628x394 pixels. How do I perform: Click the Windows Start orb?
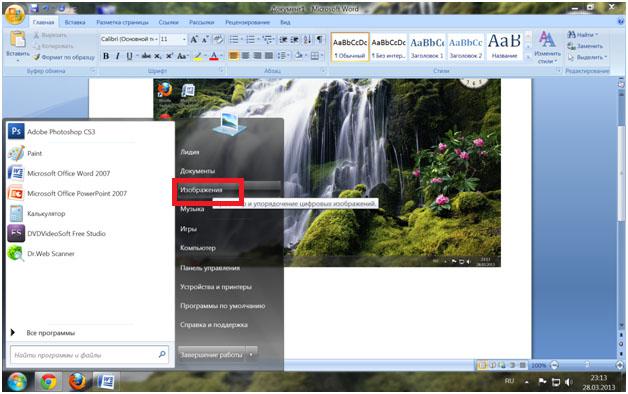click(x=17, y=382)
